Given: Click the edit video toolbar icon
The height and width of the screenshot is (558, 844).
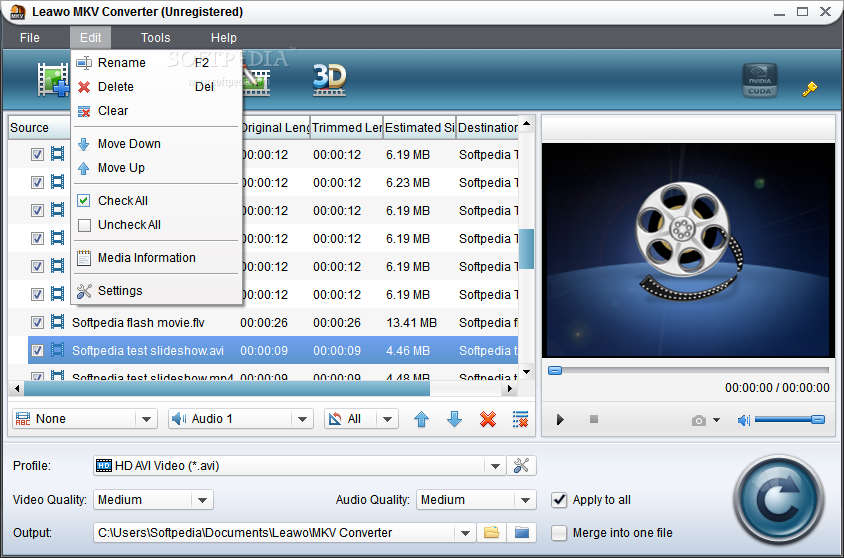Looking at the screenshot, I should point(255,81).
